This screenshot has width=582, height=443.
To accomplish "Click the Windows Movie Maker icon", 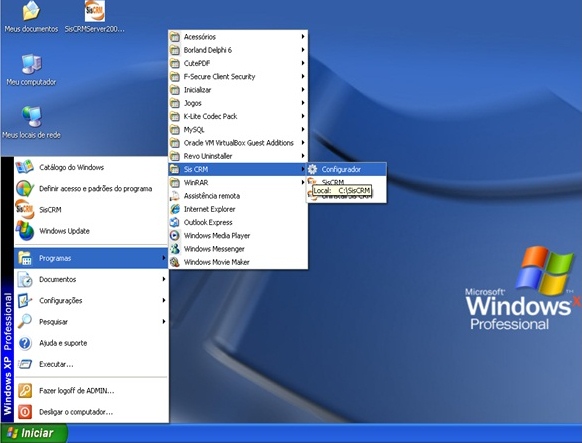I will click(175, 262).
